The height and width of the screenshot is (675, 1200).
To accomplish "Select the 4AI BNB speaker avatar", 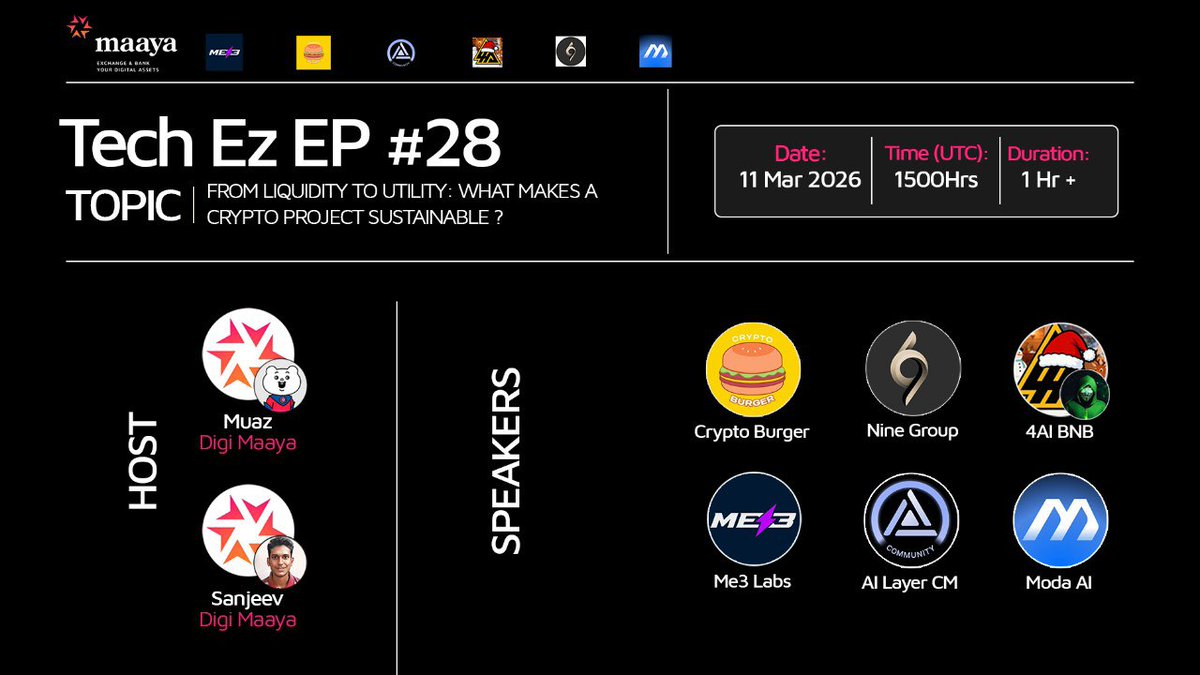I will [x=1061, y=368].
